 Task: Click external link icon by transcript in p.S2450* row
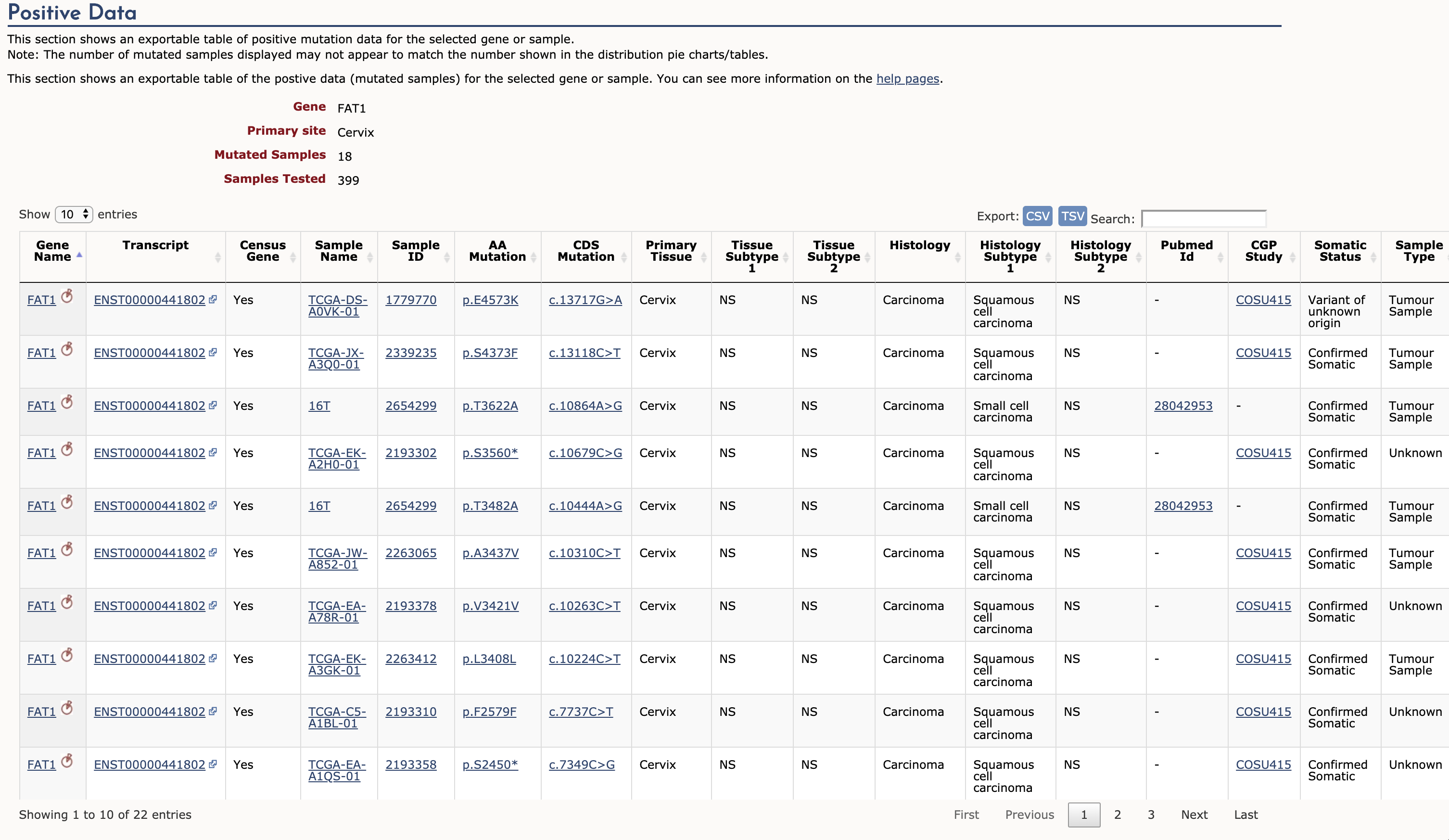(213, 764)
